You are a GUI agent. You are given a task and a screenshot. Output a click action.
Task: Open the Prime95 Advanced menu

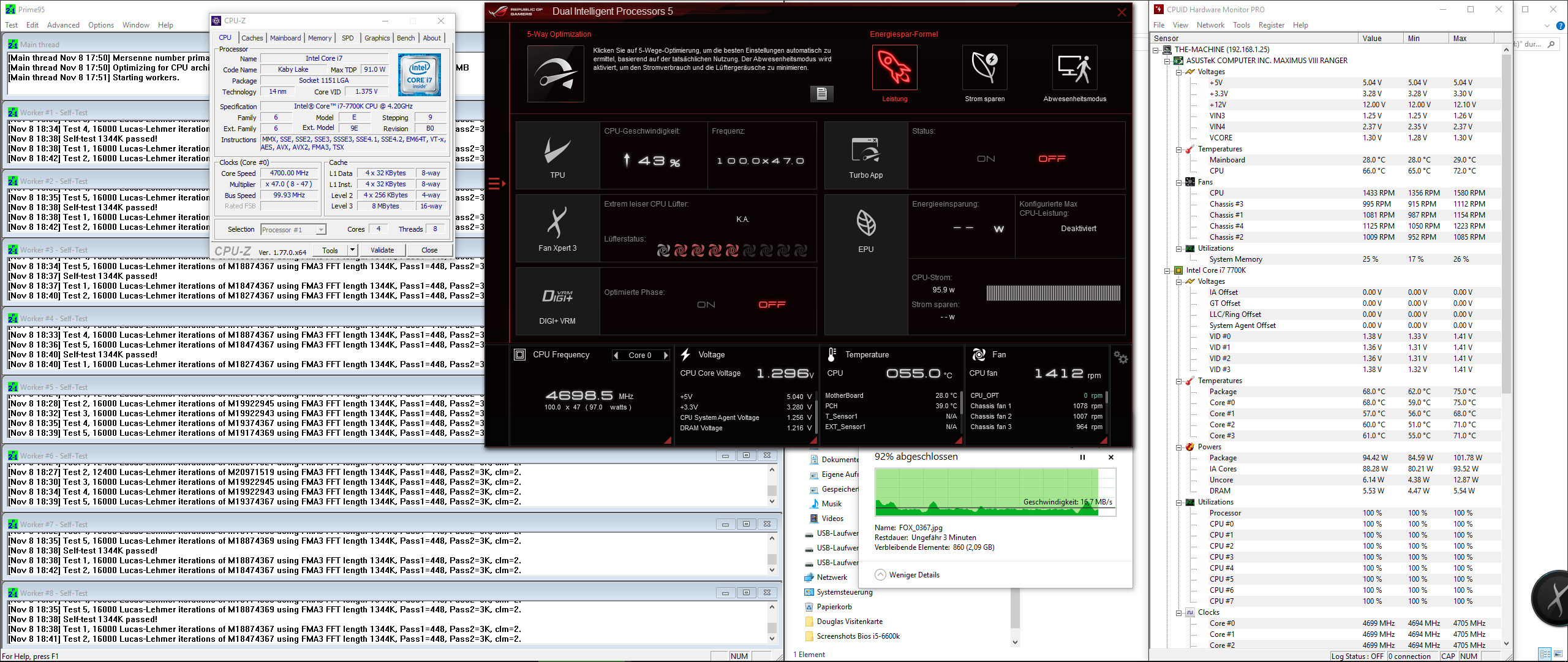point(63,25)
